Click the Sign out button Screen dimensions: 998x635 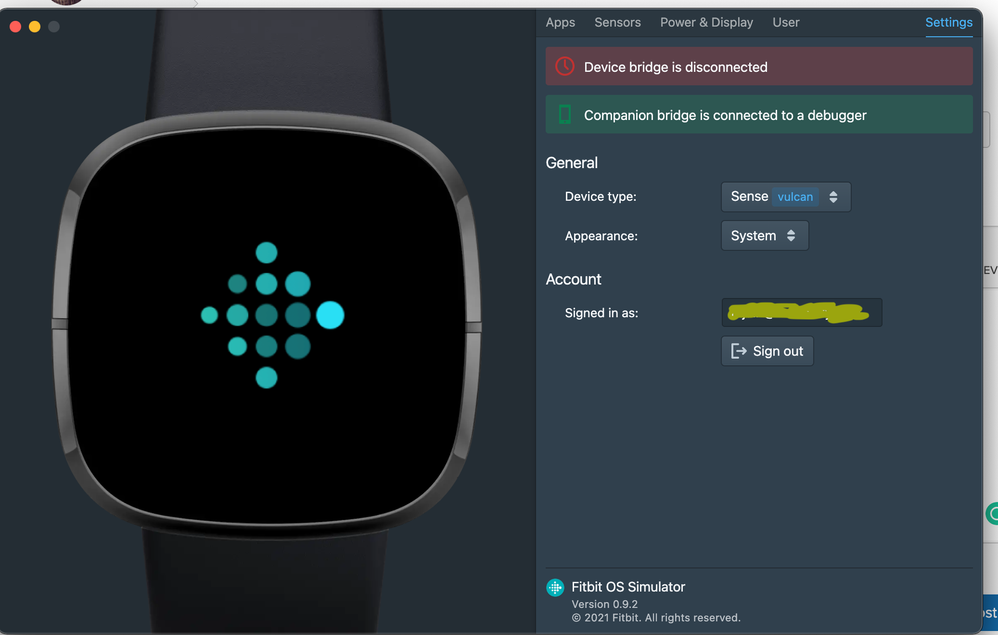pos(767,351)
